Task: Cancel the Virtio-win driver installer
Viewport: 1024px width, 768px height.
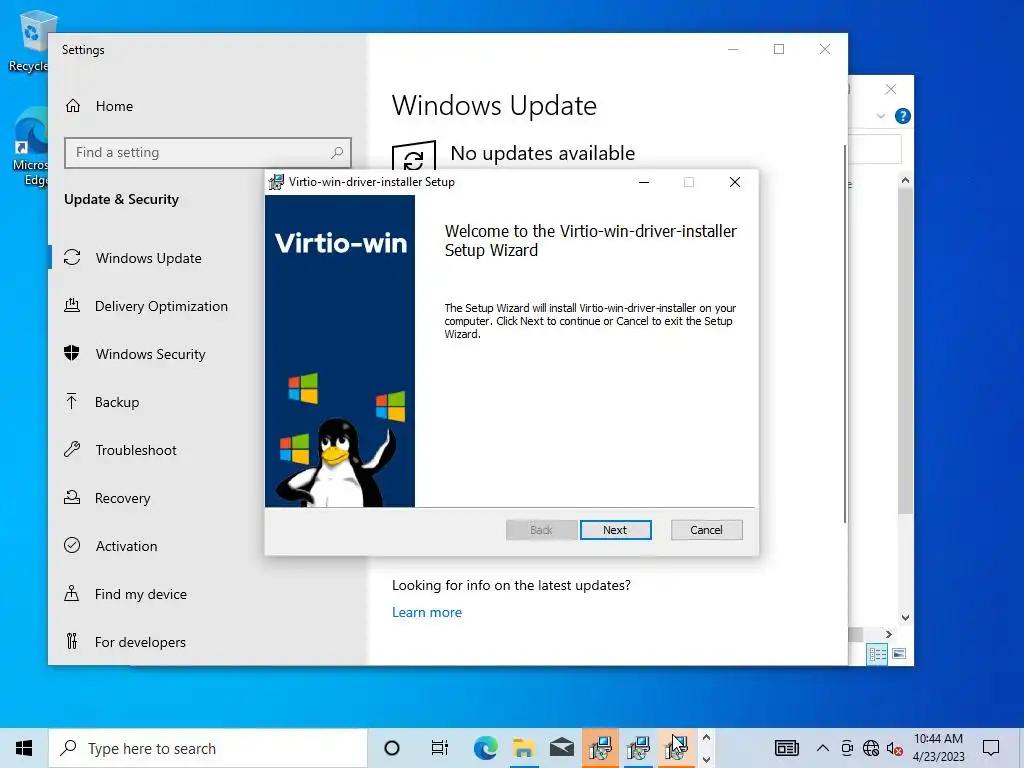Action: click(x=707, y=530)
